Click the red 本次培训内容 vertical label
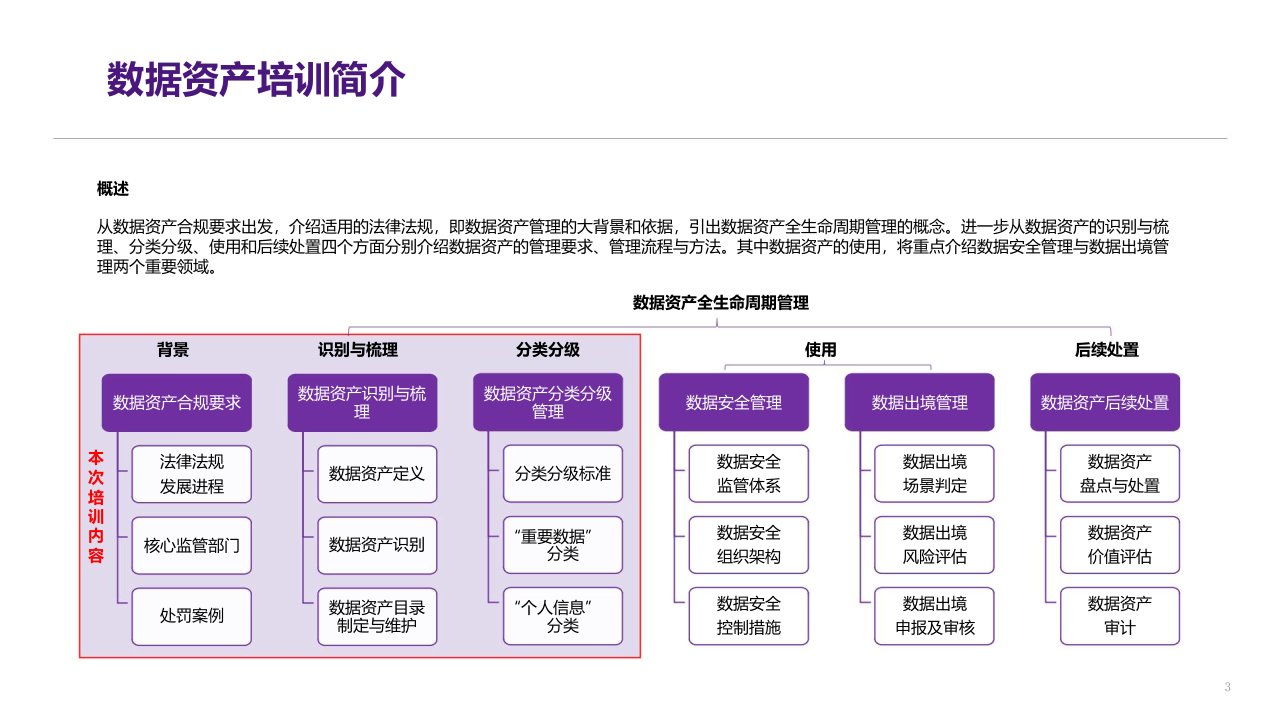 click(96, 507)
